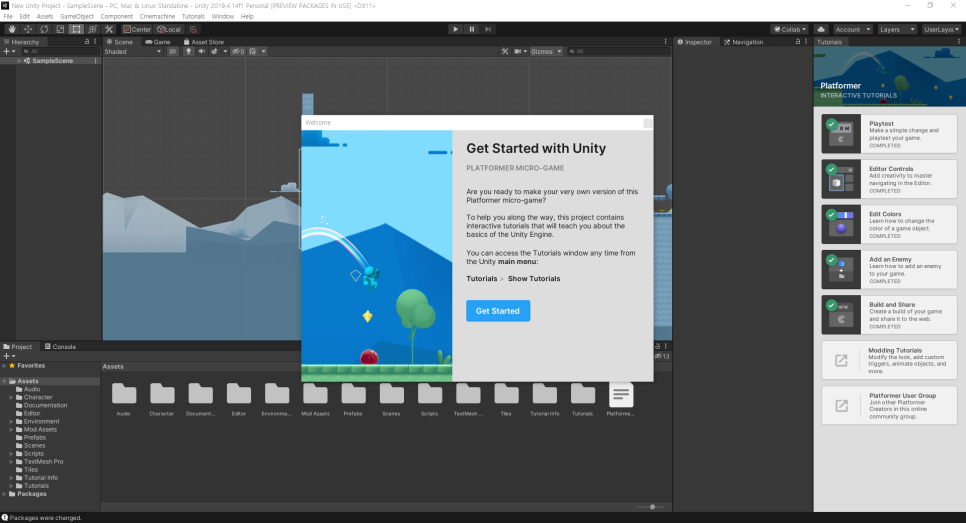The width and height of the screenshot is (966, 523).
Task: Toggle Hierarchy panel lock icon
Action: coord(87,42)
